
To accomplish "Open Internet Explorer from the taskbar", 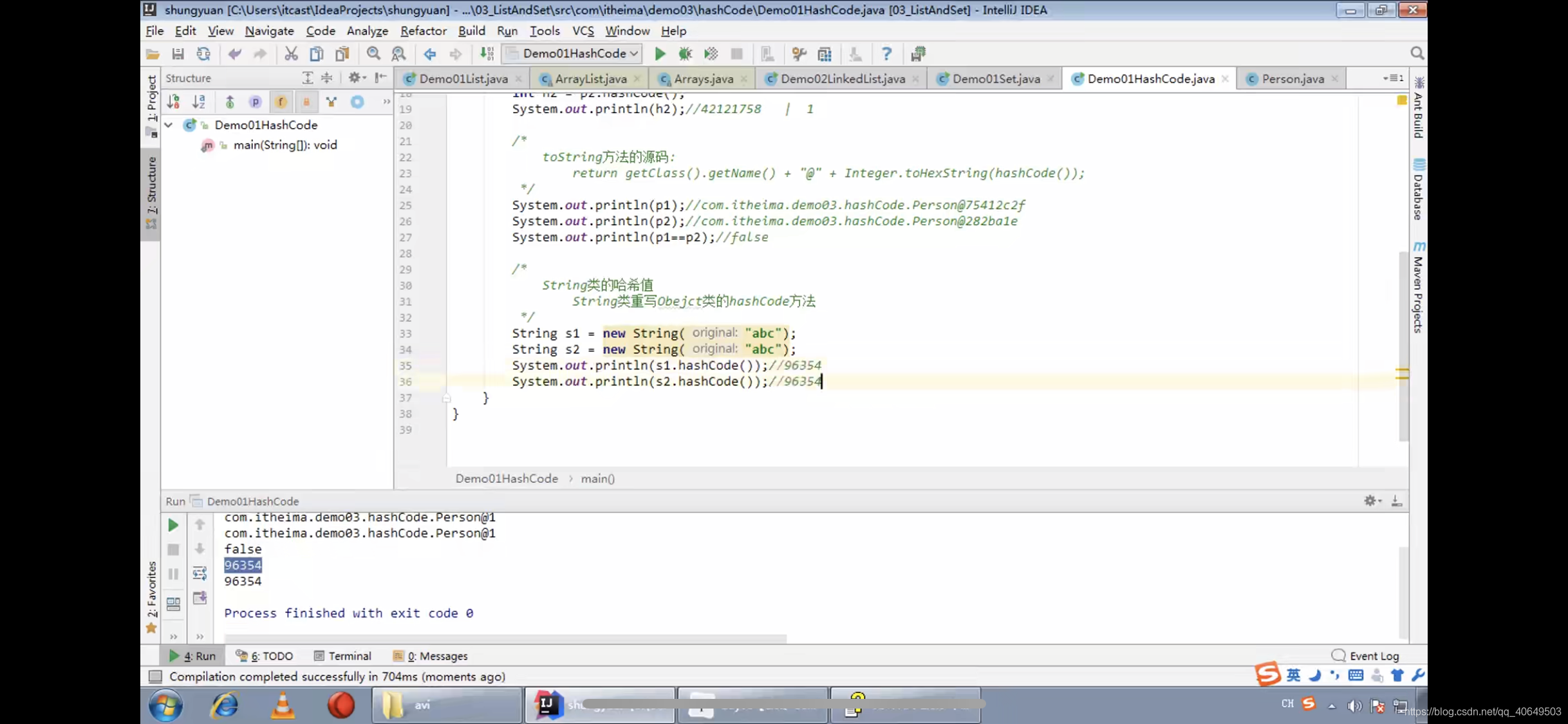I will tap(225, 705).
